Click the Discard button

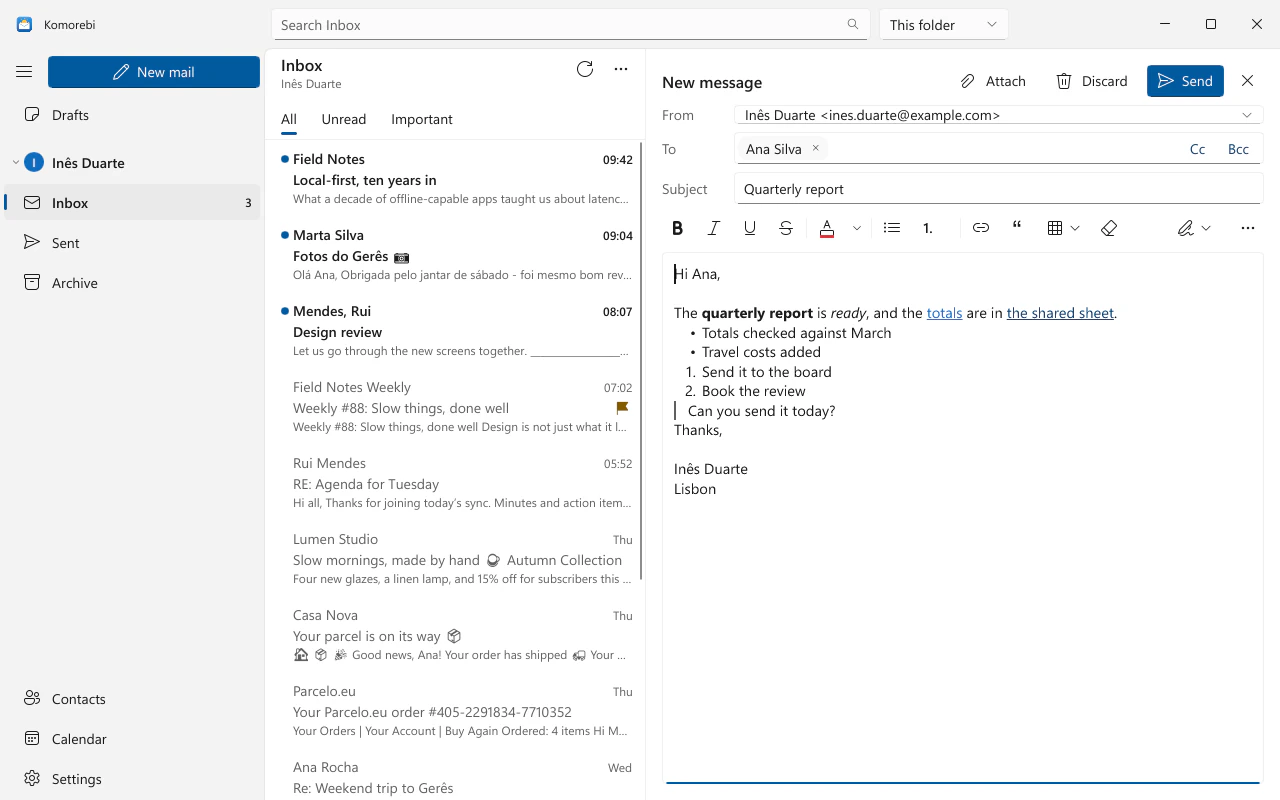(1092, 81)
